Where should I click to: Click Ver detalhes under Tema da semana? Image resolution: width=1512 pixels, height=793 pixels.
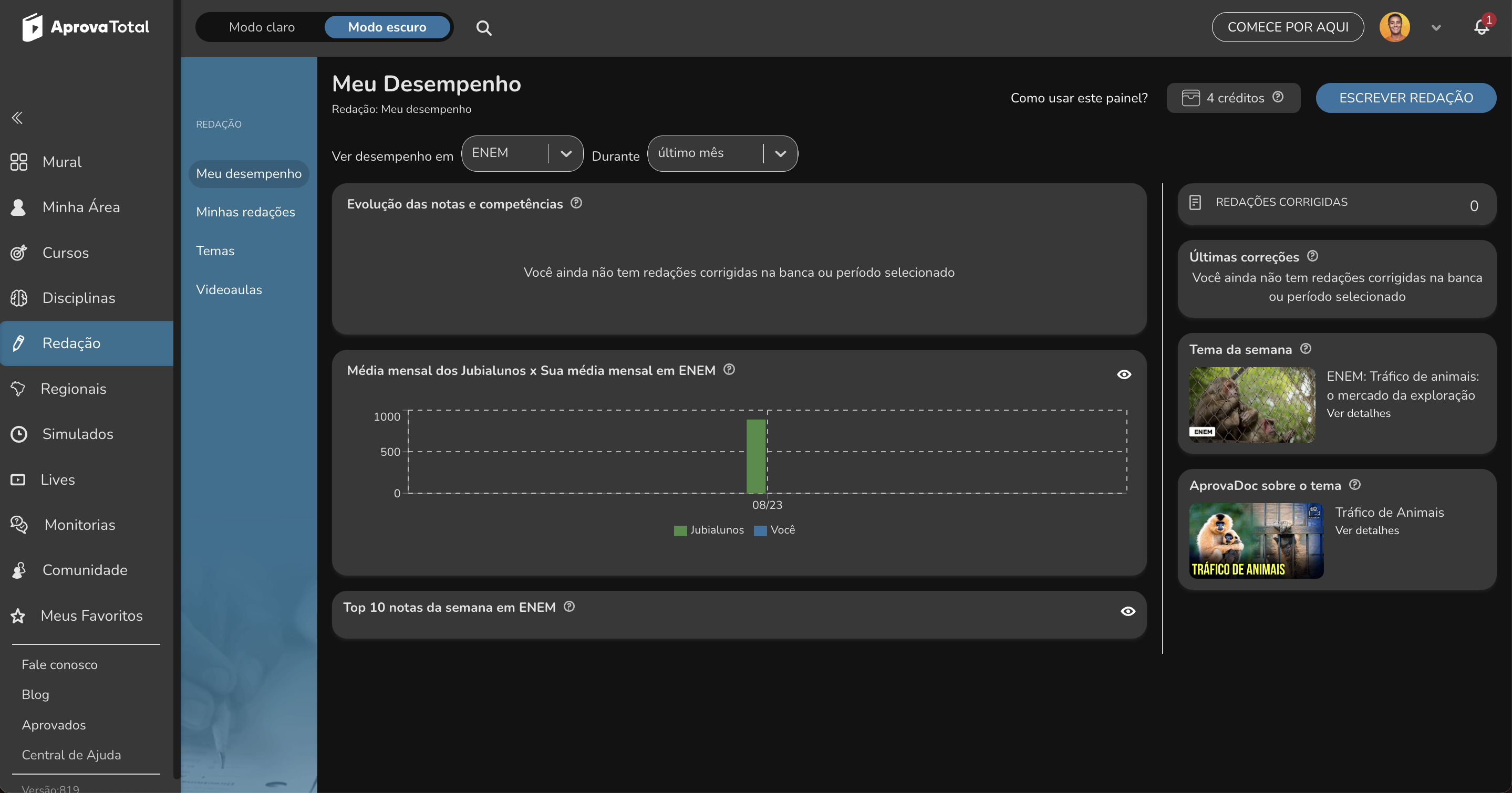pos(1359,413)
